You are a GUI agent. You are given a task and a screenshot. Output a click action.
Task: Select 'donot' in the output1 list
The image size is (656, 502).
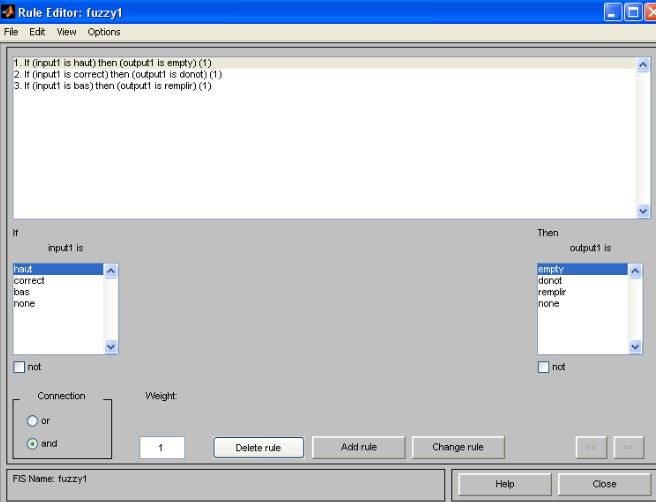pyautogui.click(x=550, y=281)
